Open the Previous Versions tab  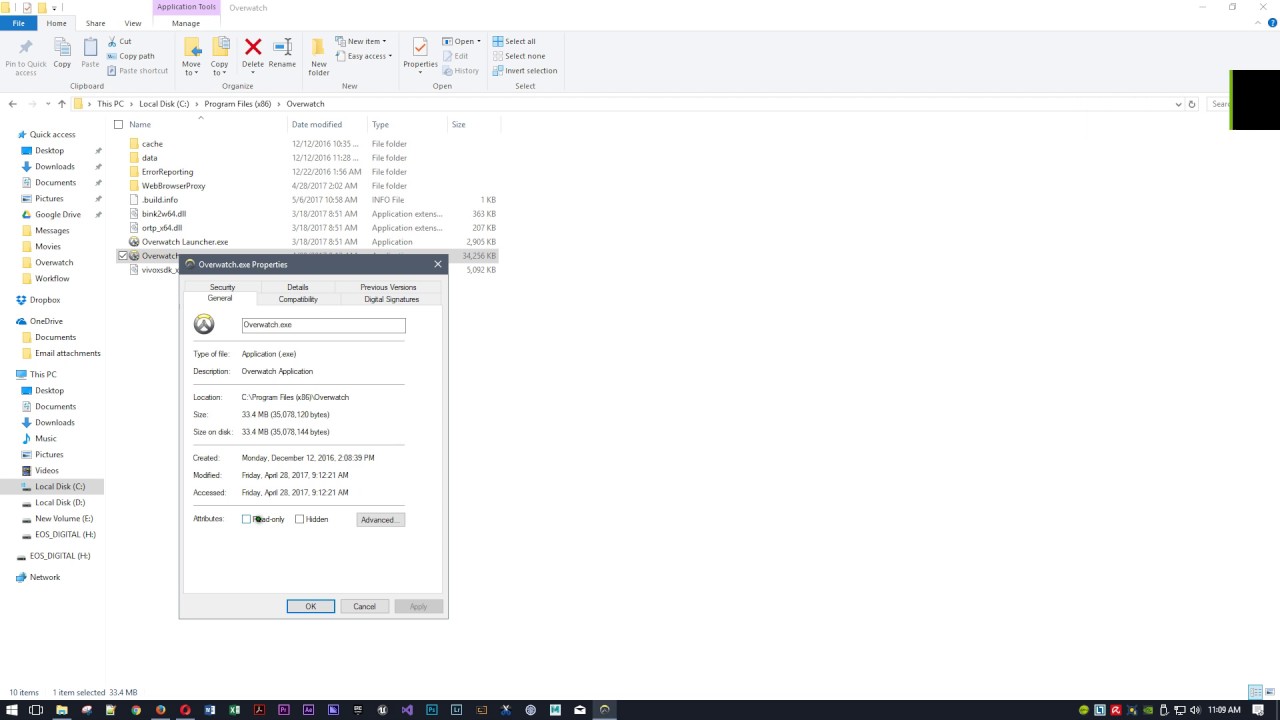(x=388, y=287)
